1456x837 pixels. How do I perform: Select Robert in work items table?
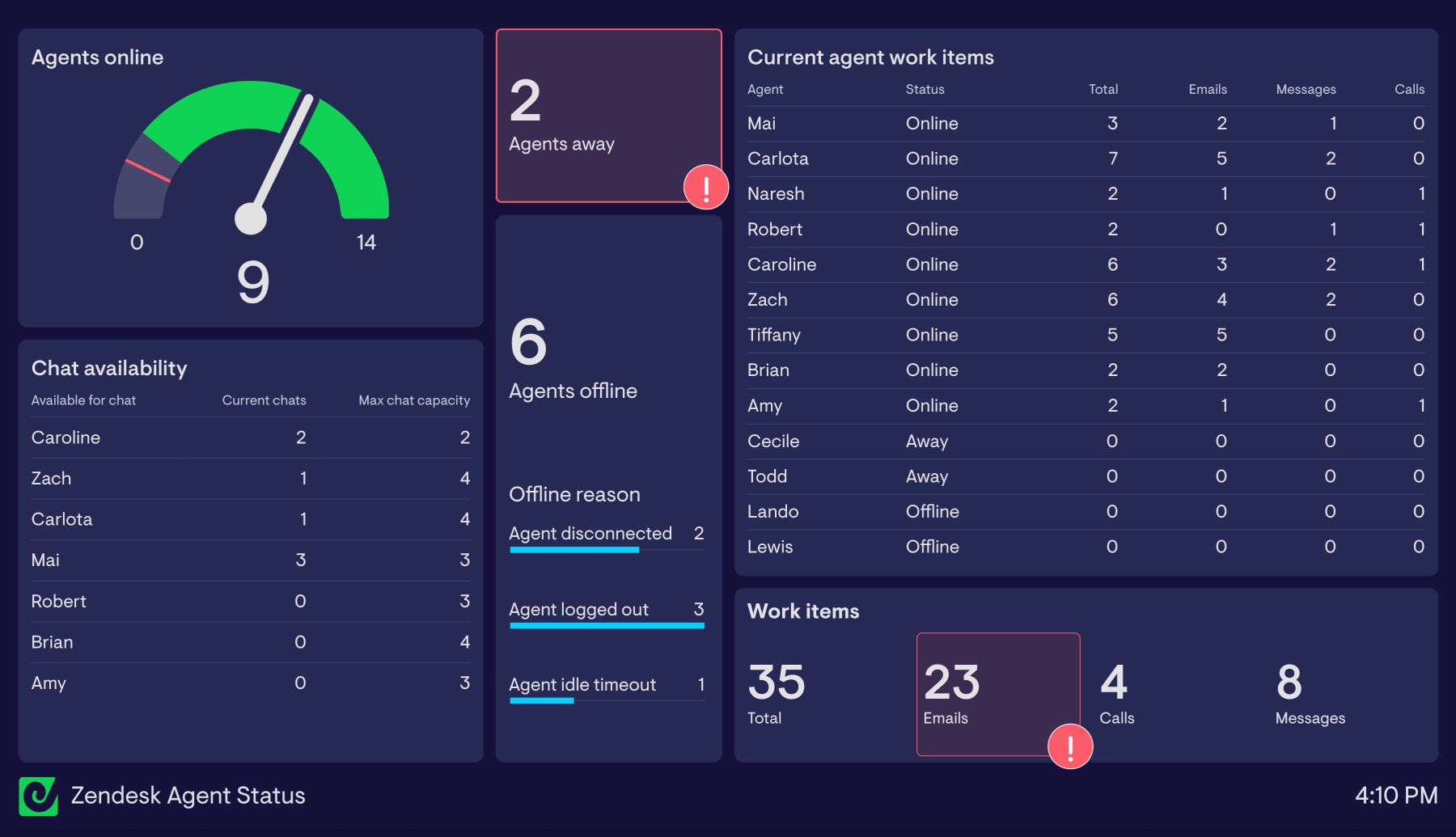[1086, 230]
